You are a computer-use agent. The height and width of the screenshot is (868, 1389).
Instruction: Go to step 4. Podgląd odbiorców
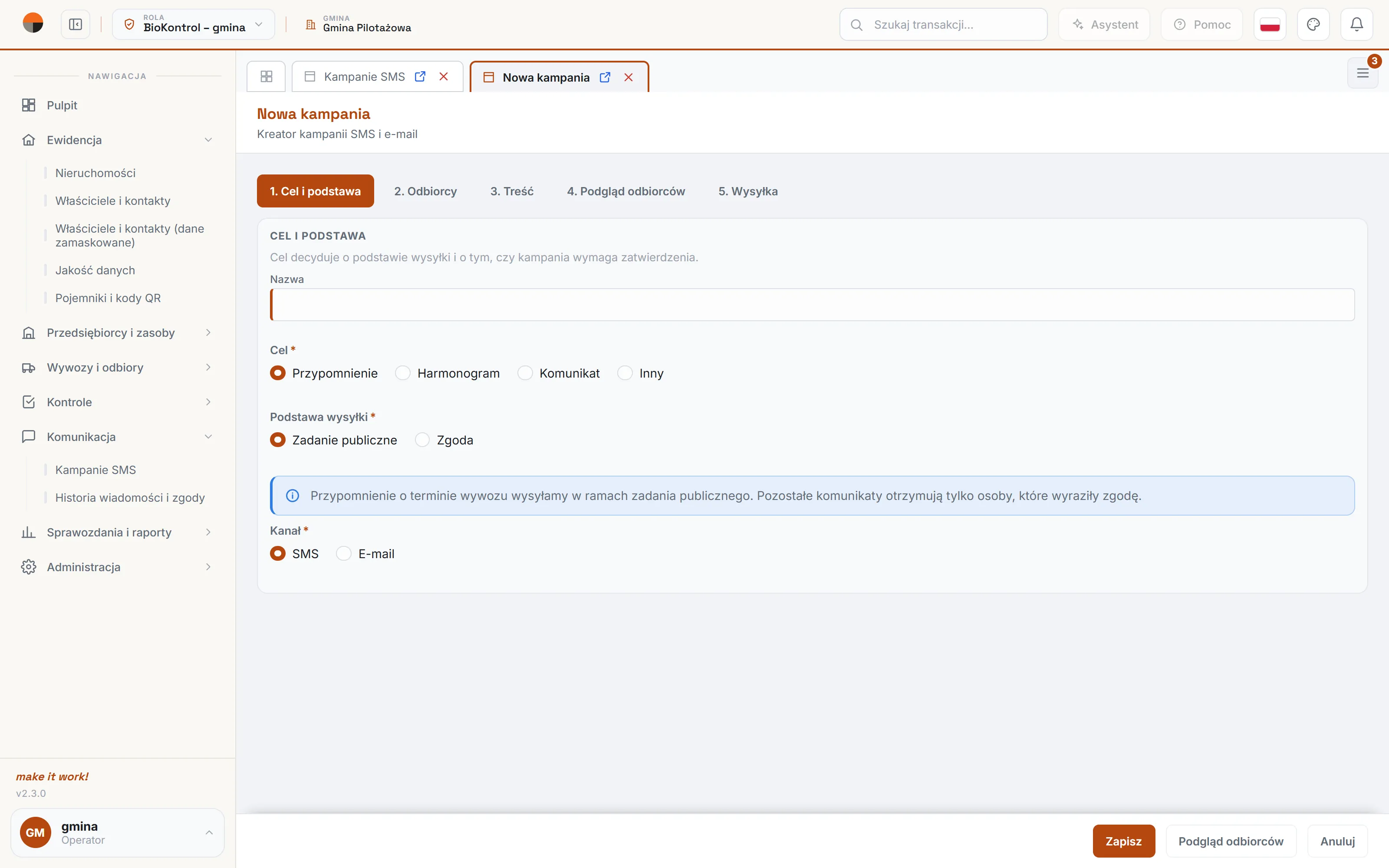pos(625,191)
